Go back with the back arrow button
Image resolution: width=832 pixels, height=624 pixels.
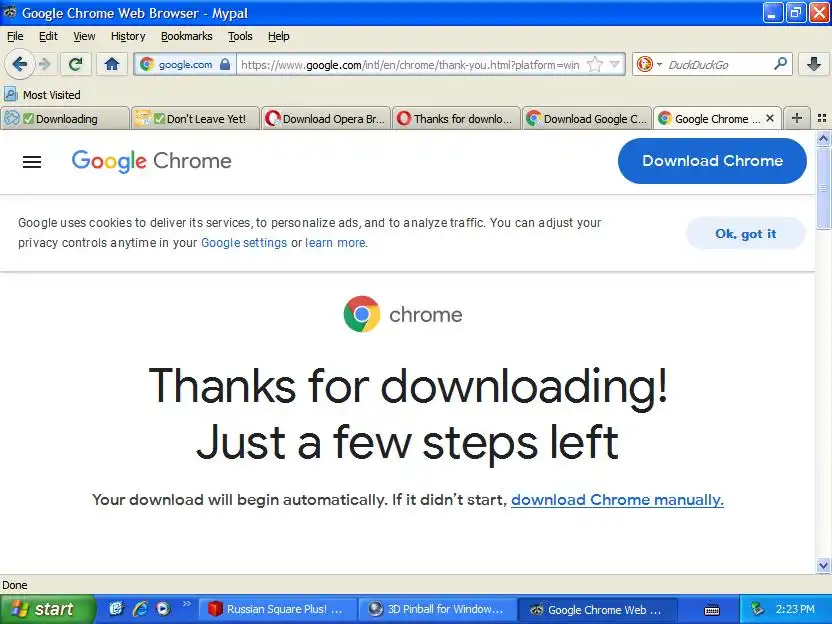[x=20, y=65]
